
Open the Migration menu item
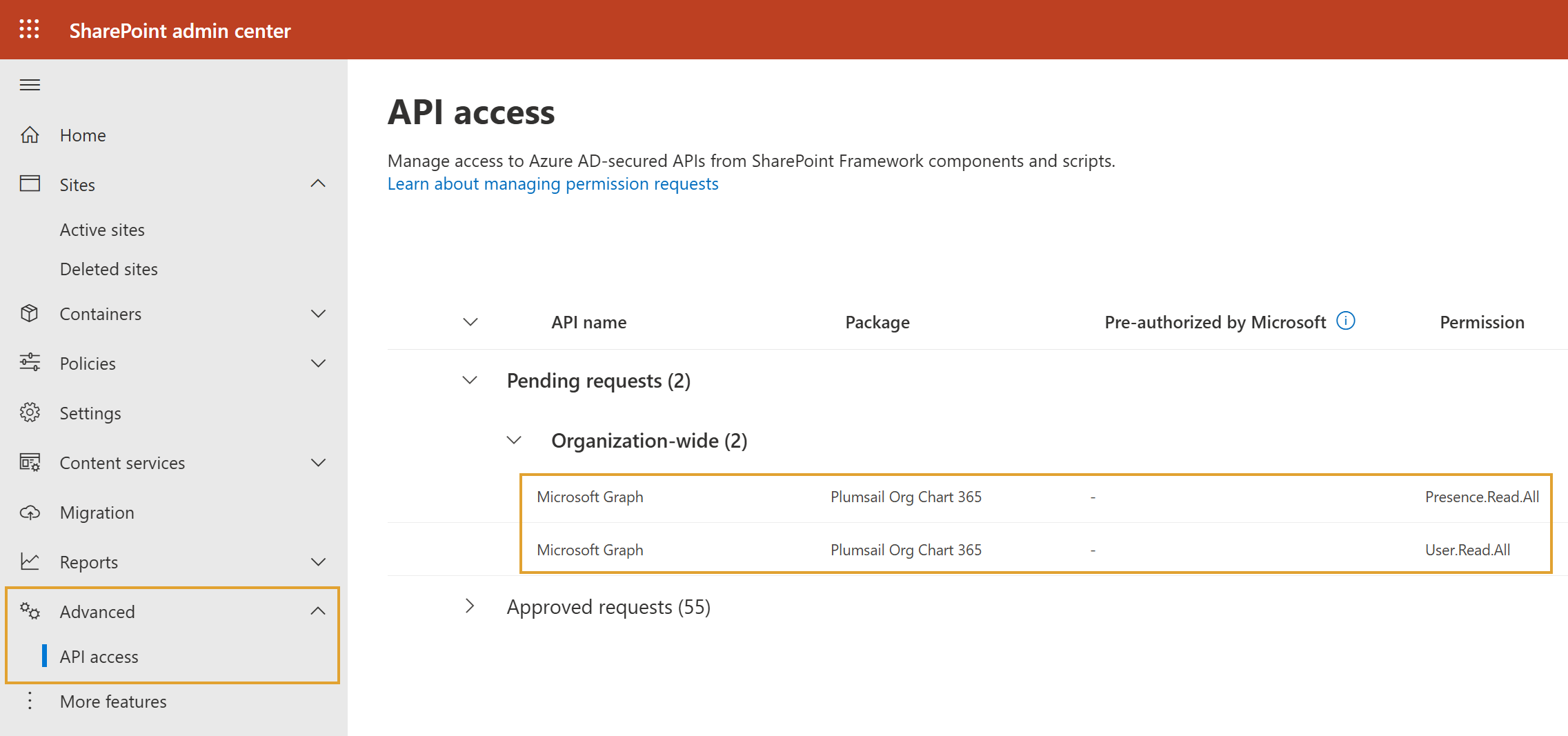coord(97,513)
